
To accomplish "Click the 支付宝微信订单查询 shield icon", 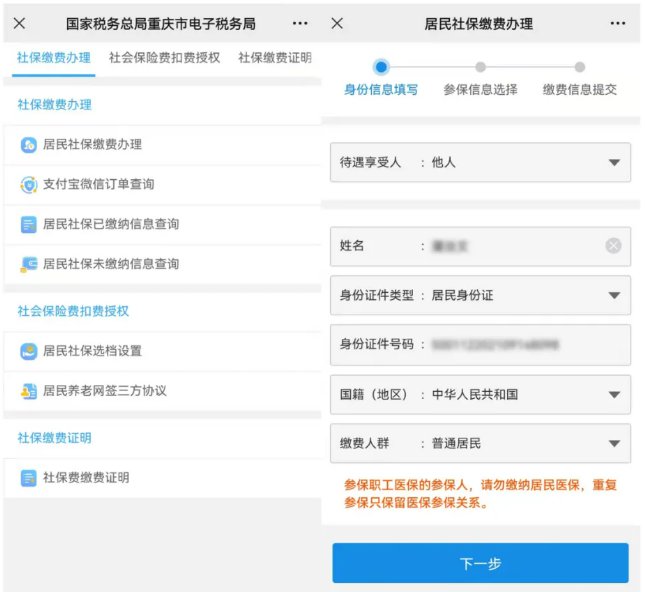I will (28, 185).
